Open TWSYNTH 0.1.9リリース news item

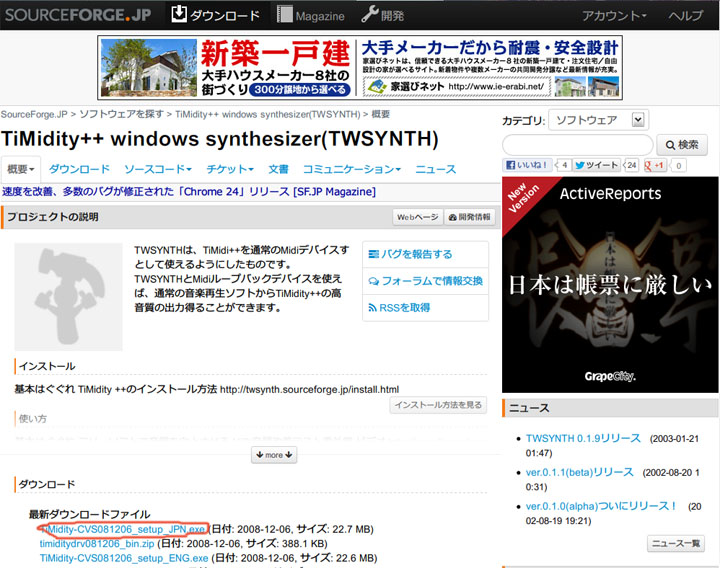coord(583,439)
